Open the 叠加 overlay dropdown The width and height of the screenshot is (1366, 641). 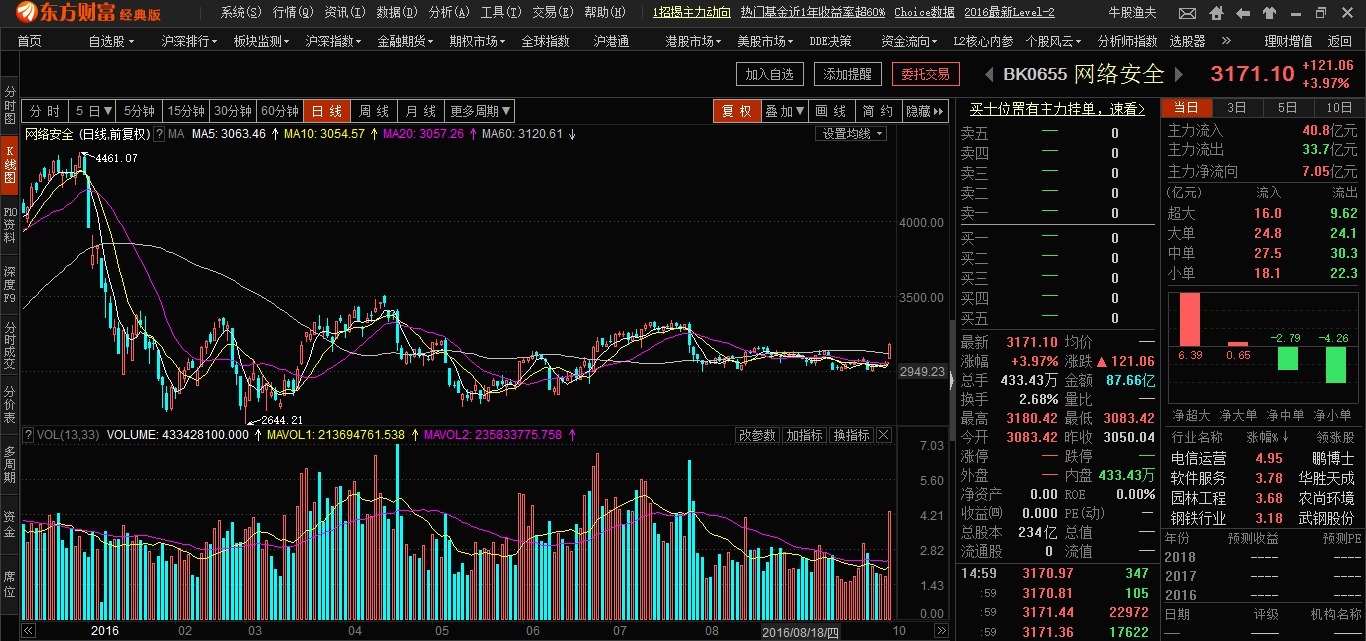[785, 111]
